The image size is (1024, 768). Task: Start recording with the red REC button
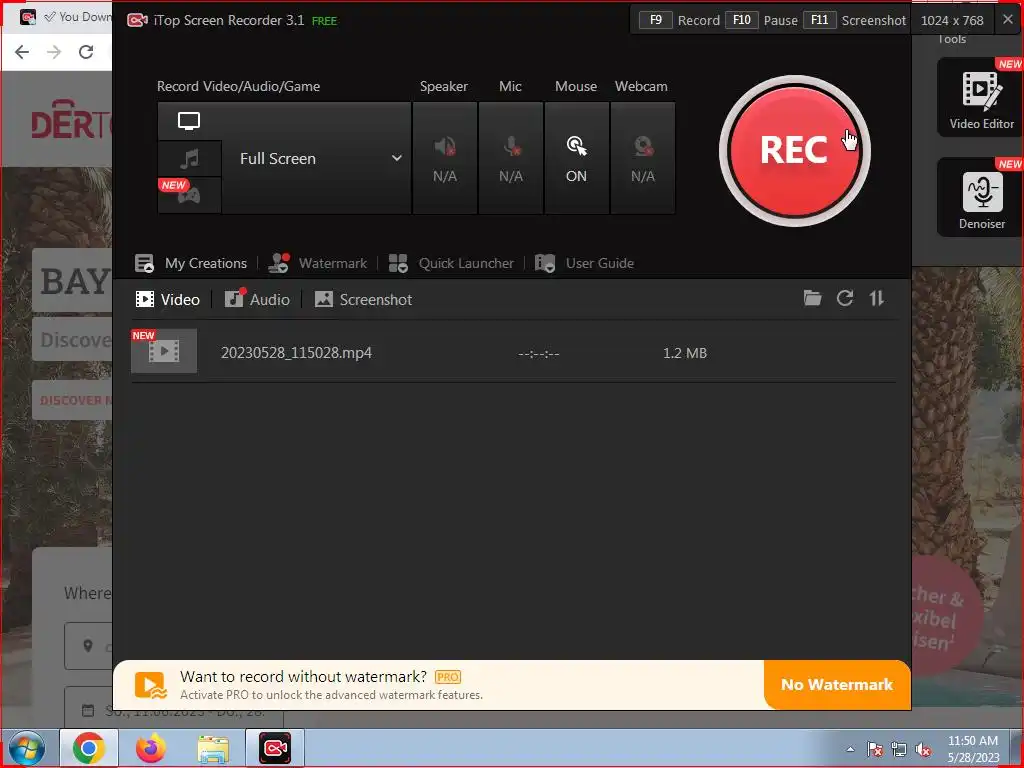pos(794,151)
